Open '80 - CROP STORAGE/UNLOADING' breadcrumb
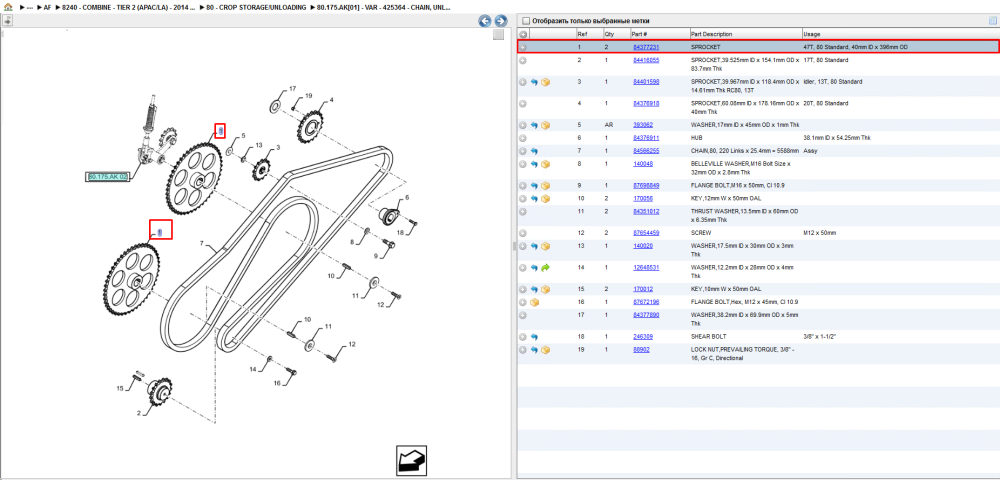 pos(256,8)
